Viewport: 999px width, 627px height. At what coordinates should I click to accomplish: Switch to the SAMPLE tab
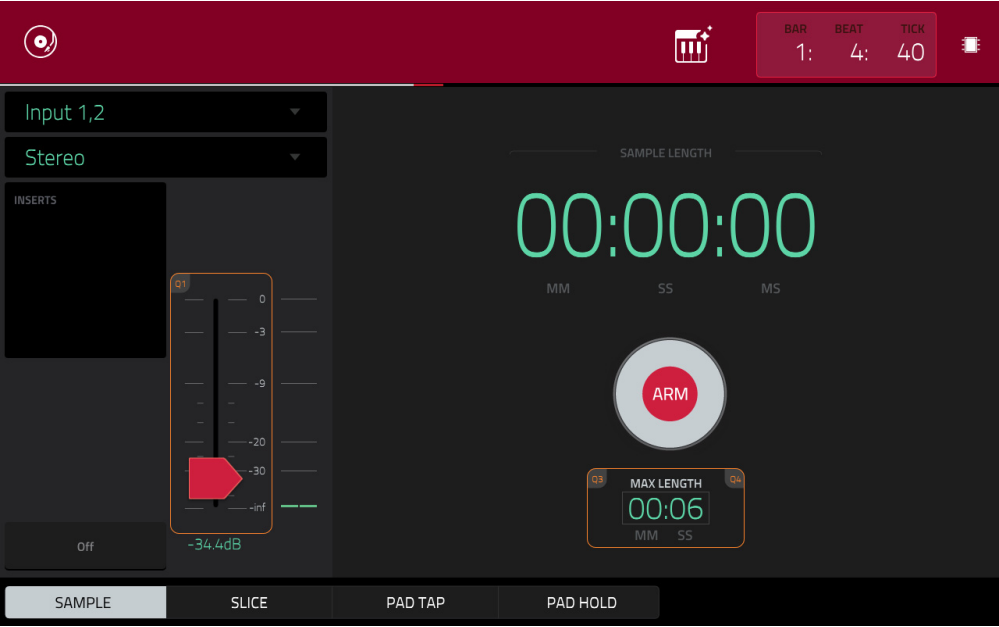pyautogui.click(x=85, y=602)
